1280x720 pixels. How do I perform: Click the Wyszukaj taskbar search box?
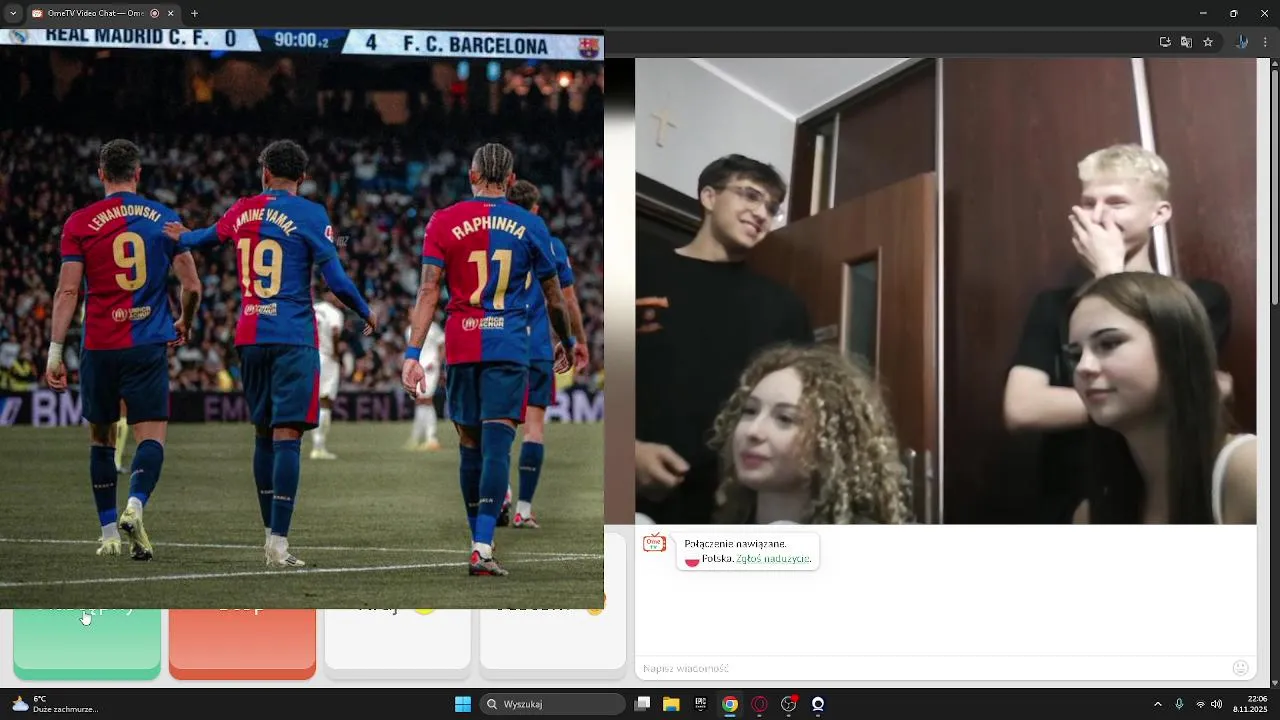pos(552,704)
